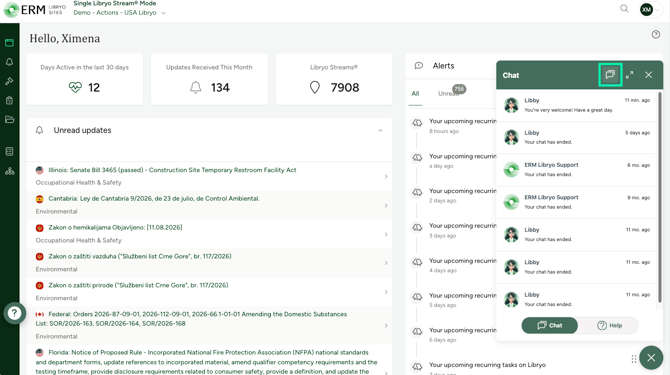
Task: Open the clipboard tasks icon in sidebar
Action: point(9,100)
